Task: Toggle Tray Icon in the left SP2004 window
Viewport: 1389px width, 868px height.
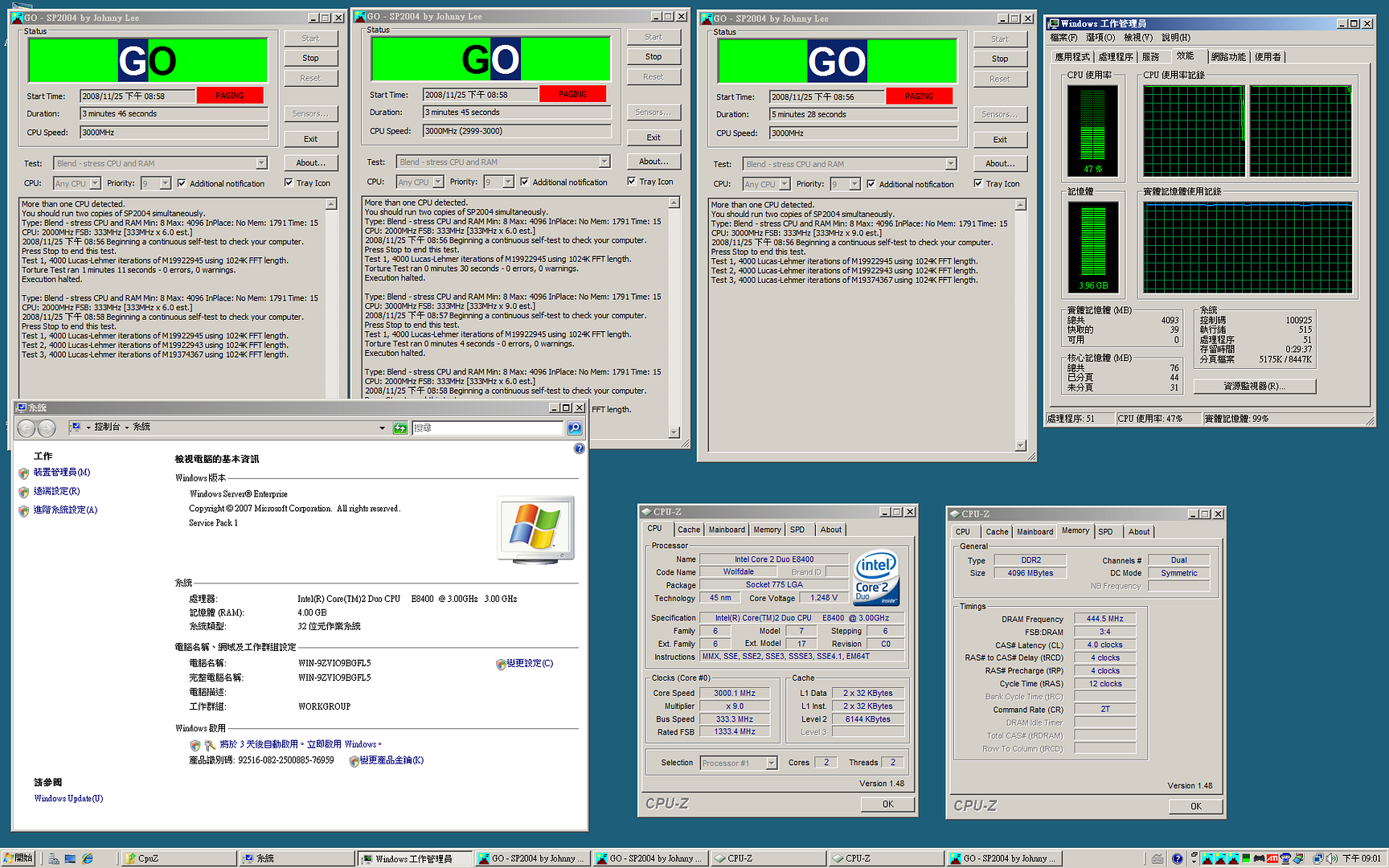Action: 289,183
